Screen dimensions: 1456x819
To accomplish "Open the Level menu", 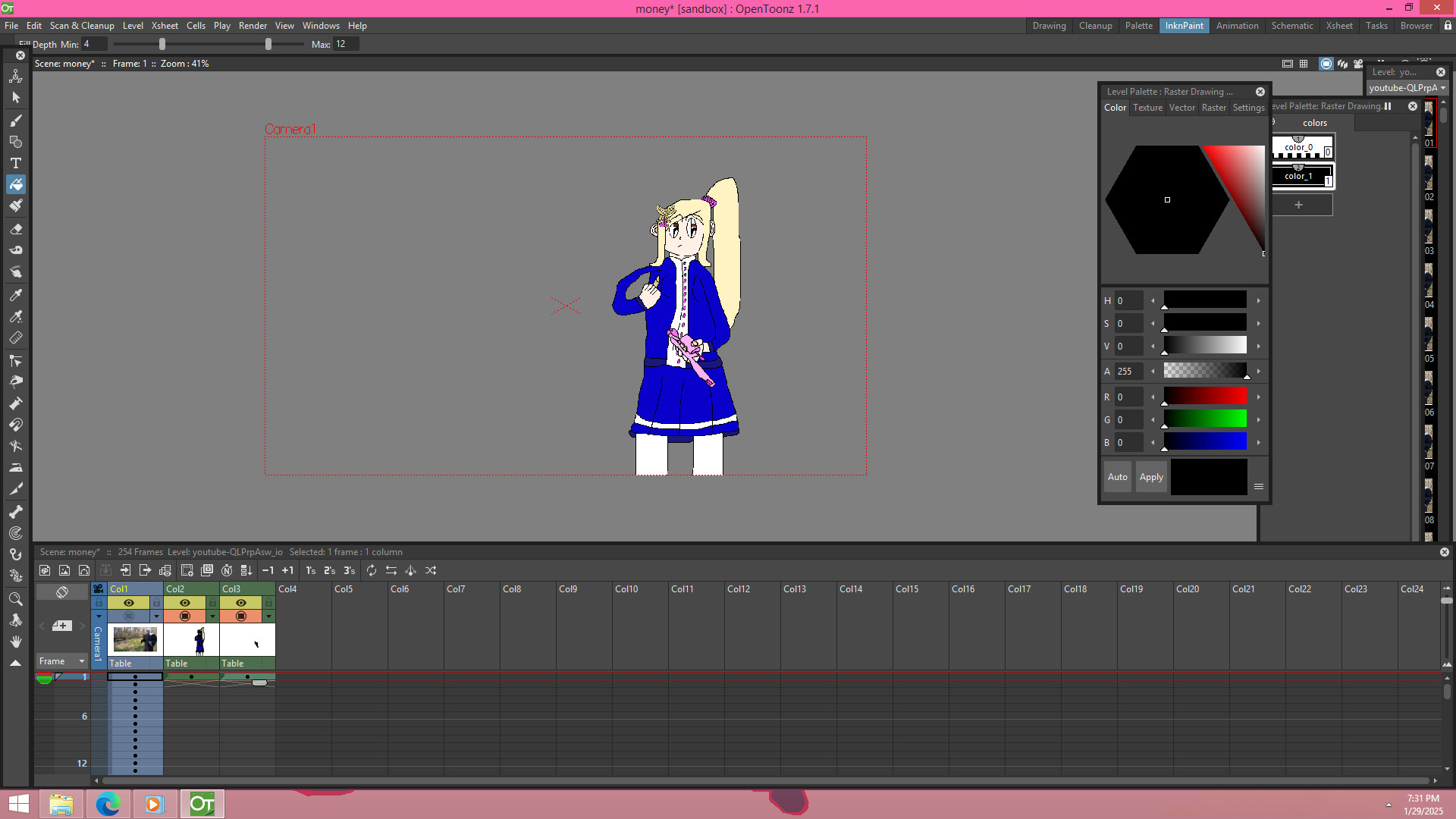I will 133,26.
